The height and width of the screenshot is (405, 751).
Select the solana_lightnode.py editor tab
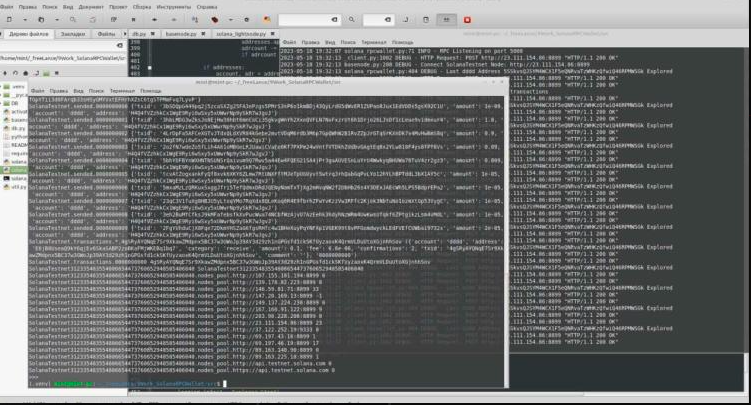click(241, 34)
